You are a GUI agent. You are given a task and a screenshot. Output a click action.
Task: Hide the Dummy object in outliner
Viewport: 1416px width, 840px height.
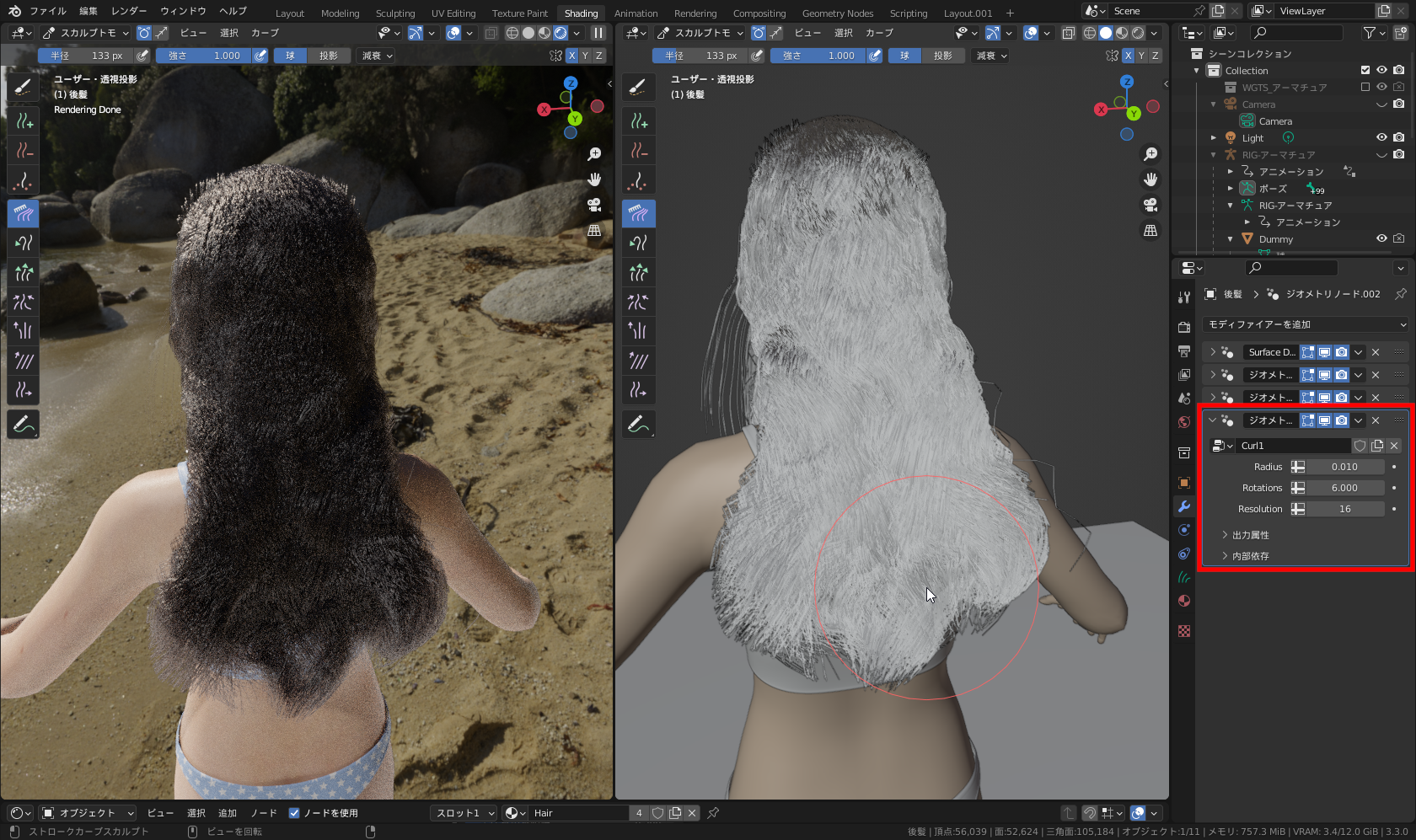tap(1381, 238)
